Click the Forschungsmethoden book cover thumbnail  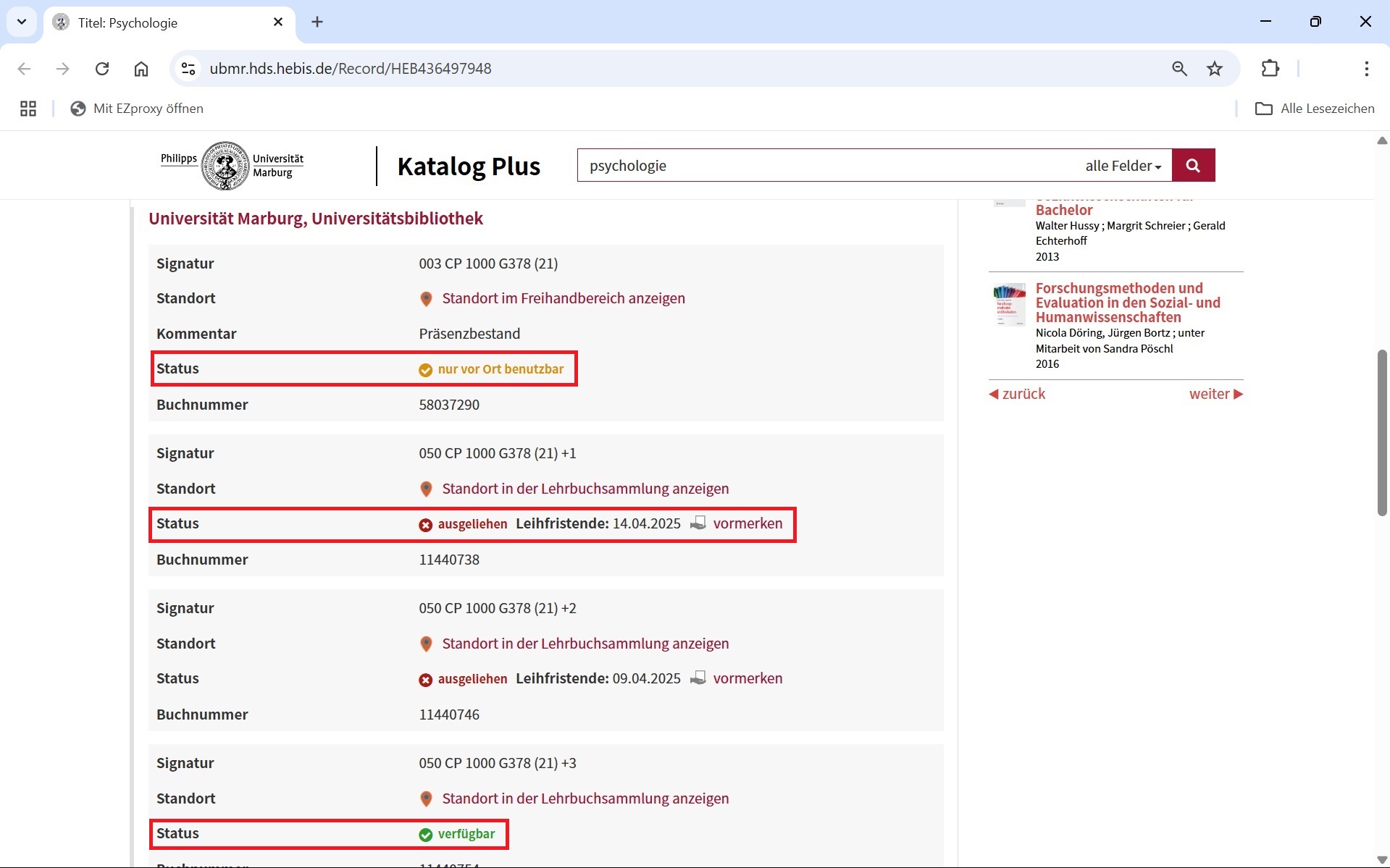1009,304
